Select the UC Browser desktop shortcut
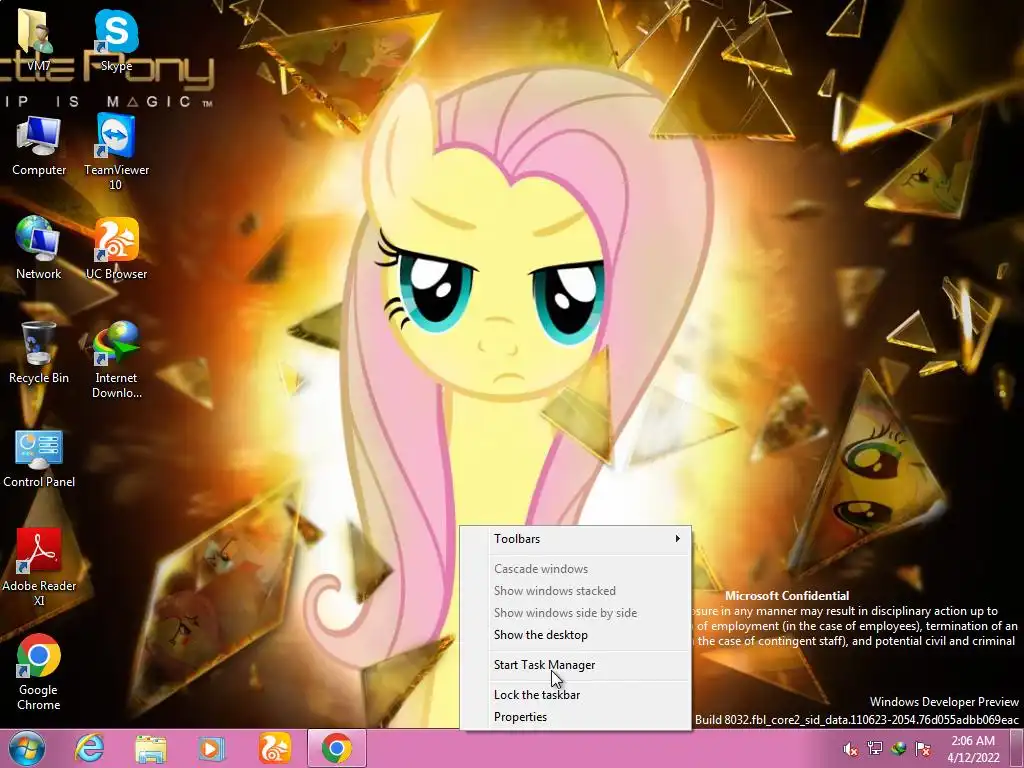 [116, 248]
